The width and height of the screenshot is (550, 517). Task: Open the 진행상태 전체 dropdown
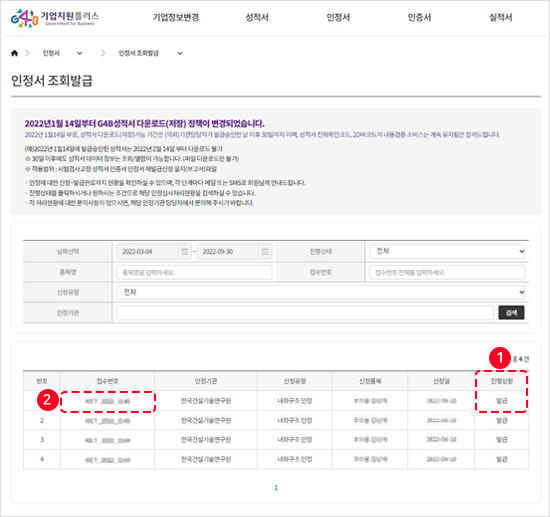point(447,251)
